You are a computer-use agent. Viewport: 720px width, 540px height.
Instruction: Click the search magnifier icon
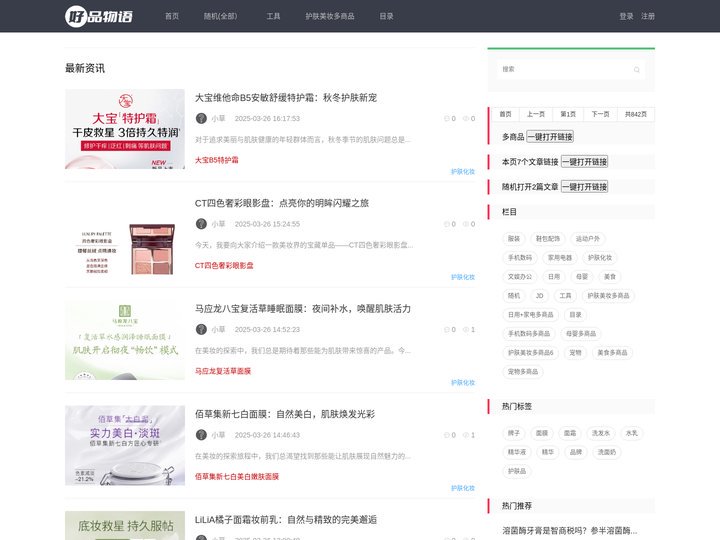[636, 70]
